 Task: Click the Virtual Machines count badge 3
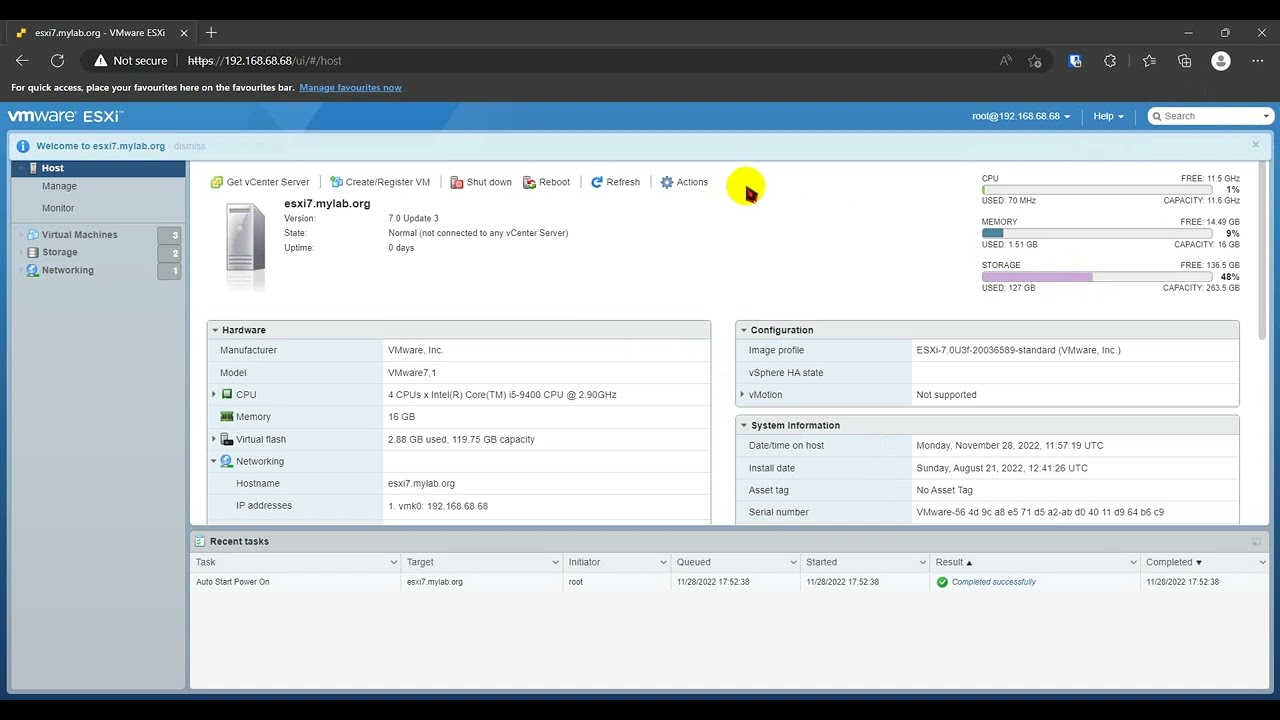(170, 235)
